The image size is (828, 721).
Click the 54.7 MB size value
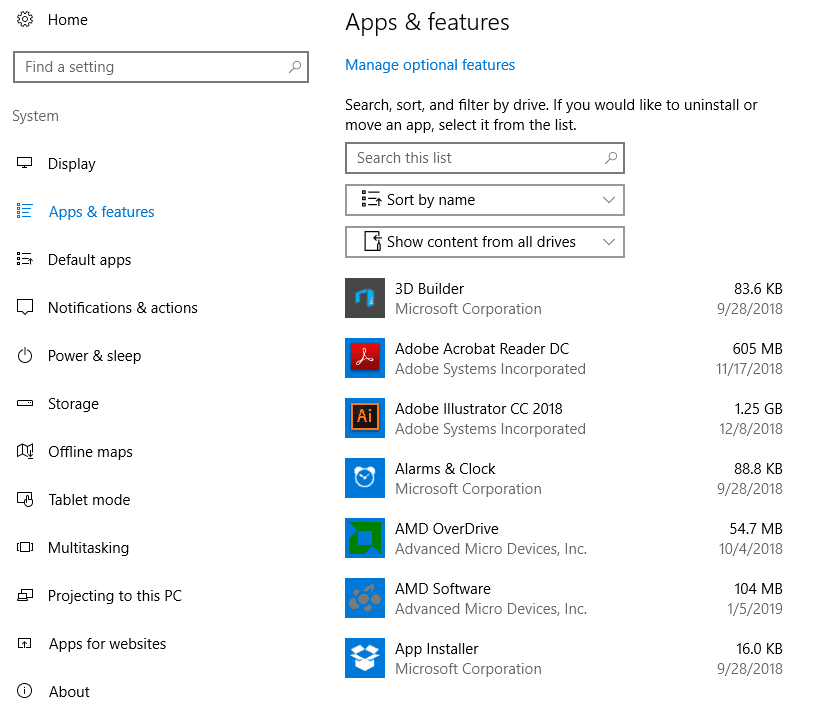tap(756, 529)
